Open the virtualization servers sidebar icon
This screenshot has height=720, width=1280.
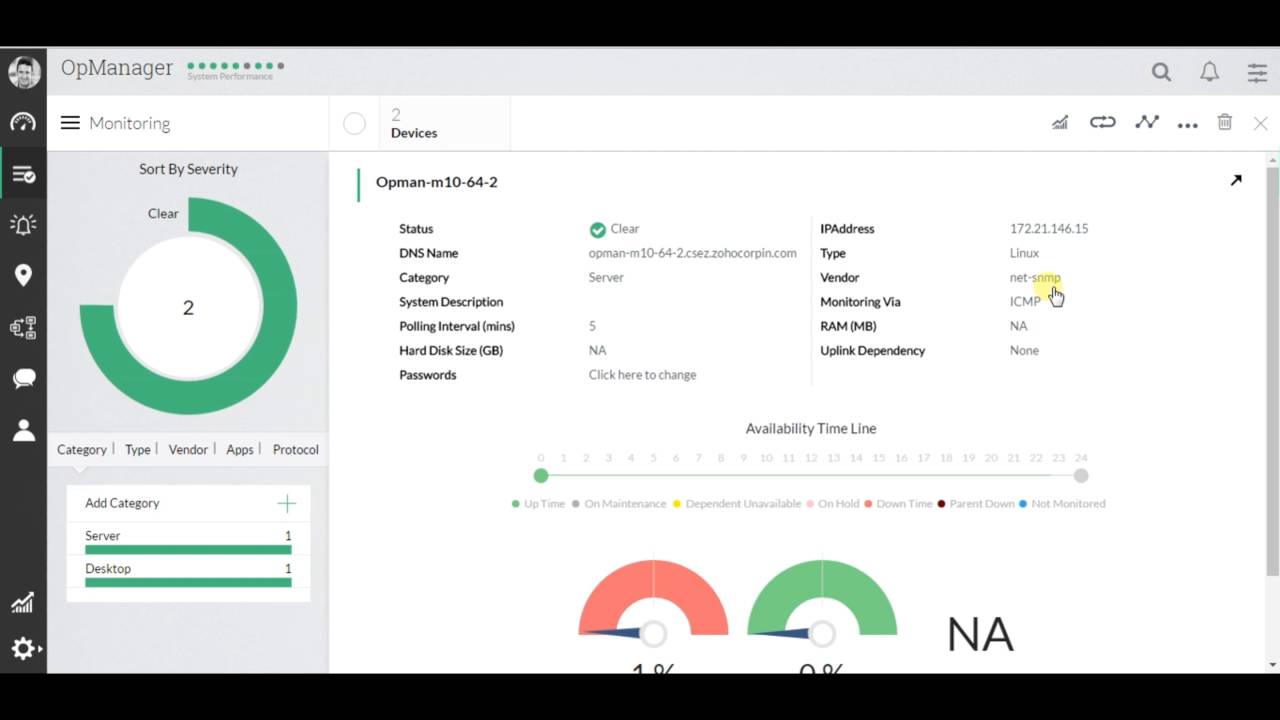coord(23,327)
